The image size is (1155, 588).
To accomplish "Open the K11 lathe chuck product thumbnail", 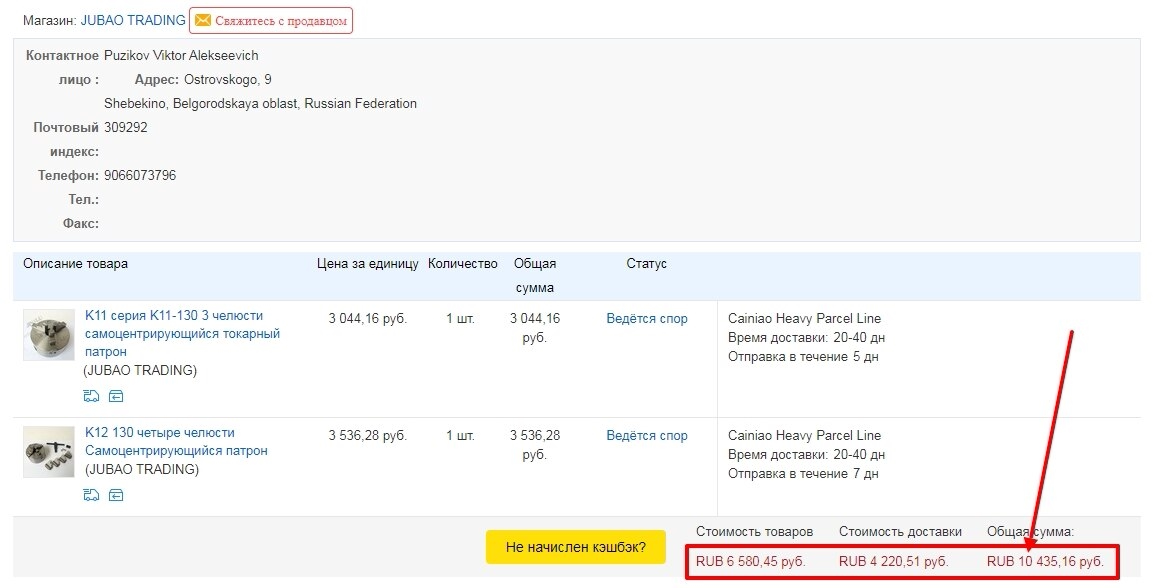I will click(x=49, y=335).
